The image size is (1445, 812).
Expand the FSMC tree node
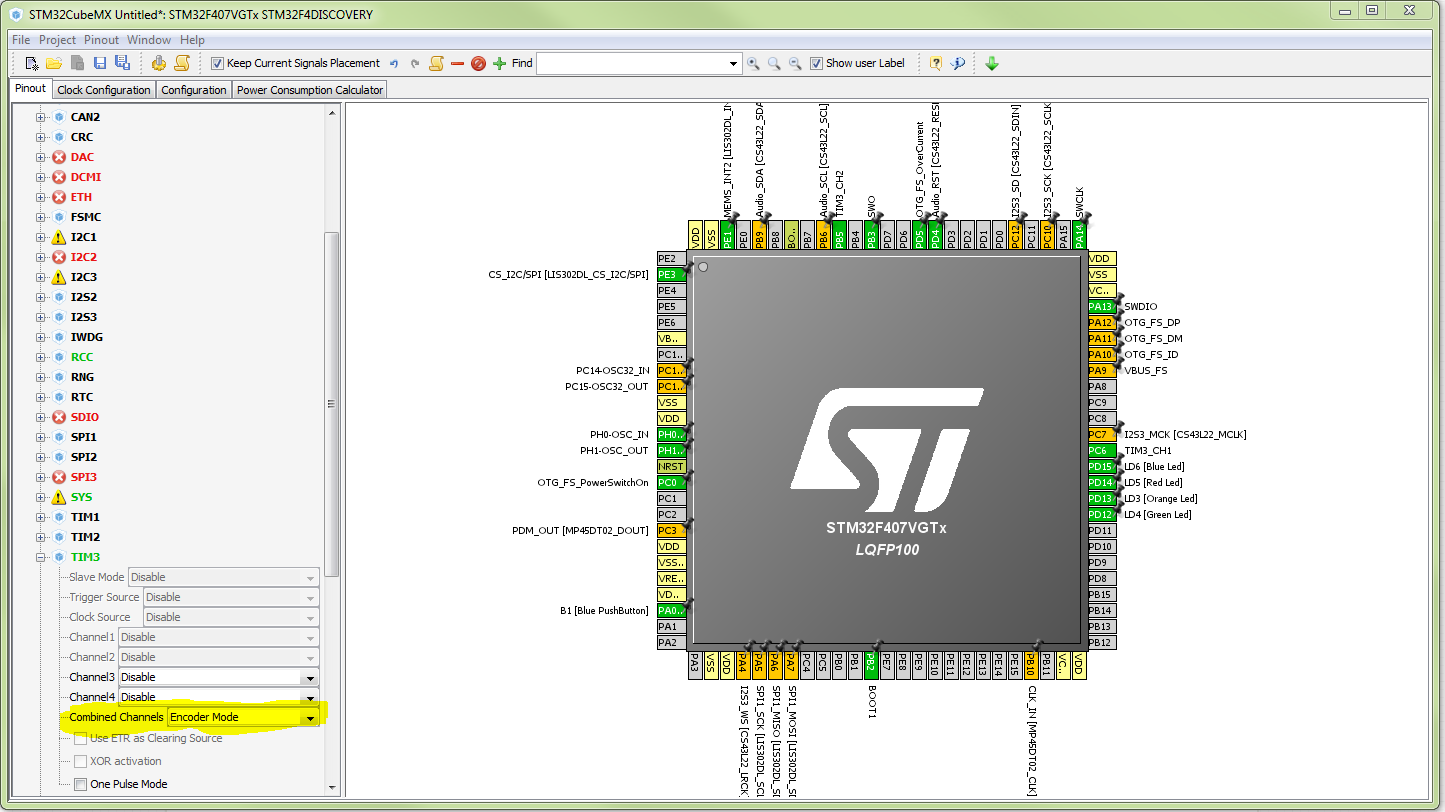41,217
